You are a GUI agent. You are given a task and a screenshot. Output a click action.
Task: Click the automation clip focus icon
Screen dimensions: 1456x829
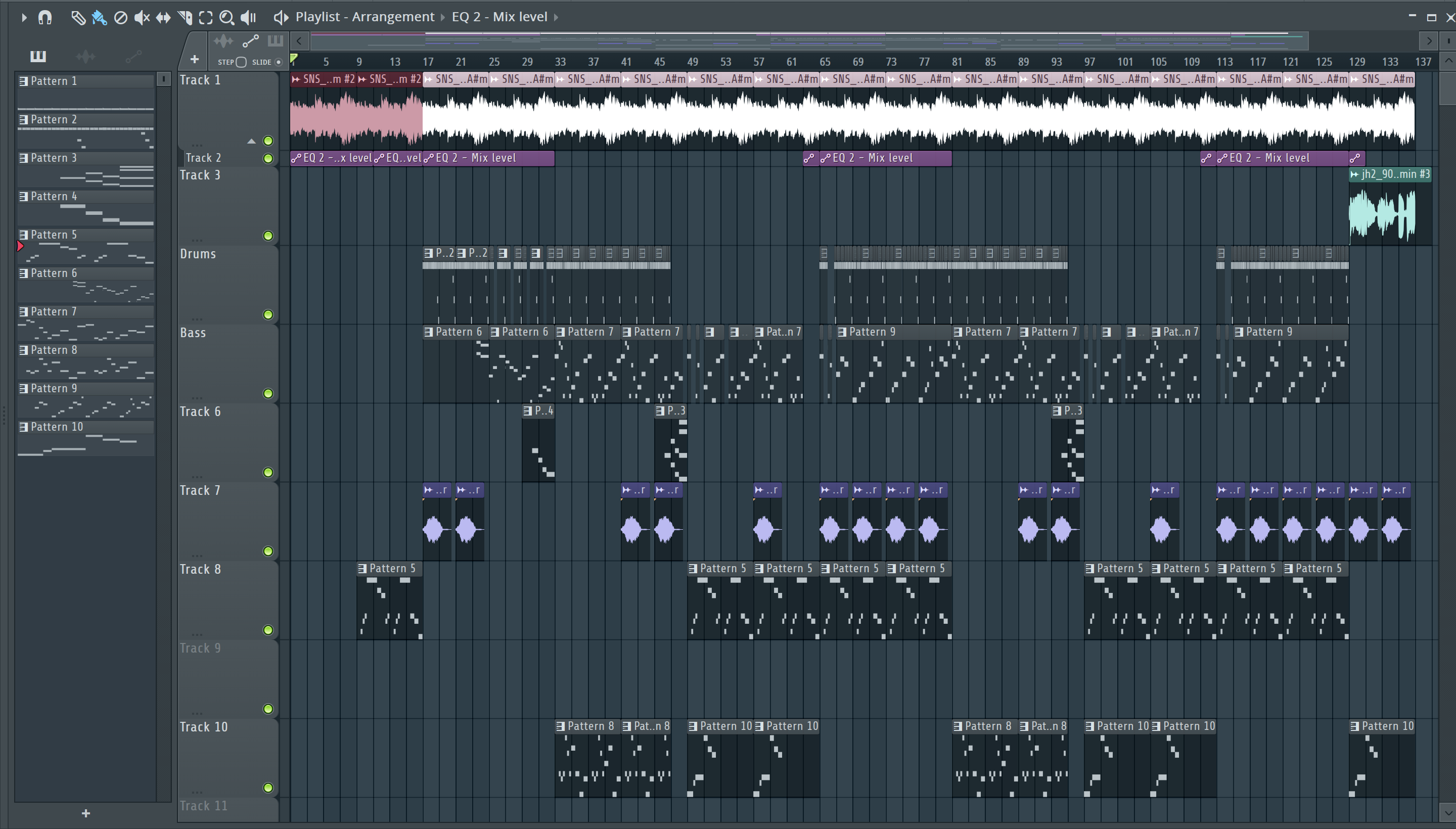click(x=251, y=40)
